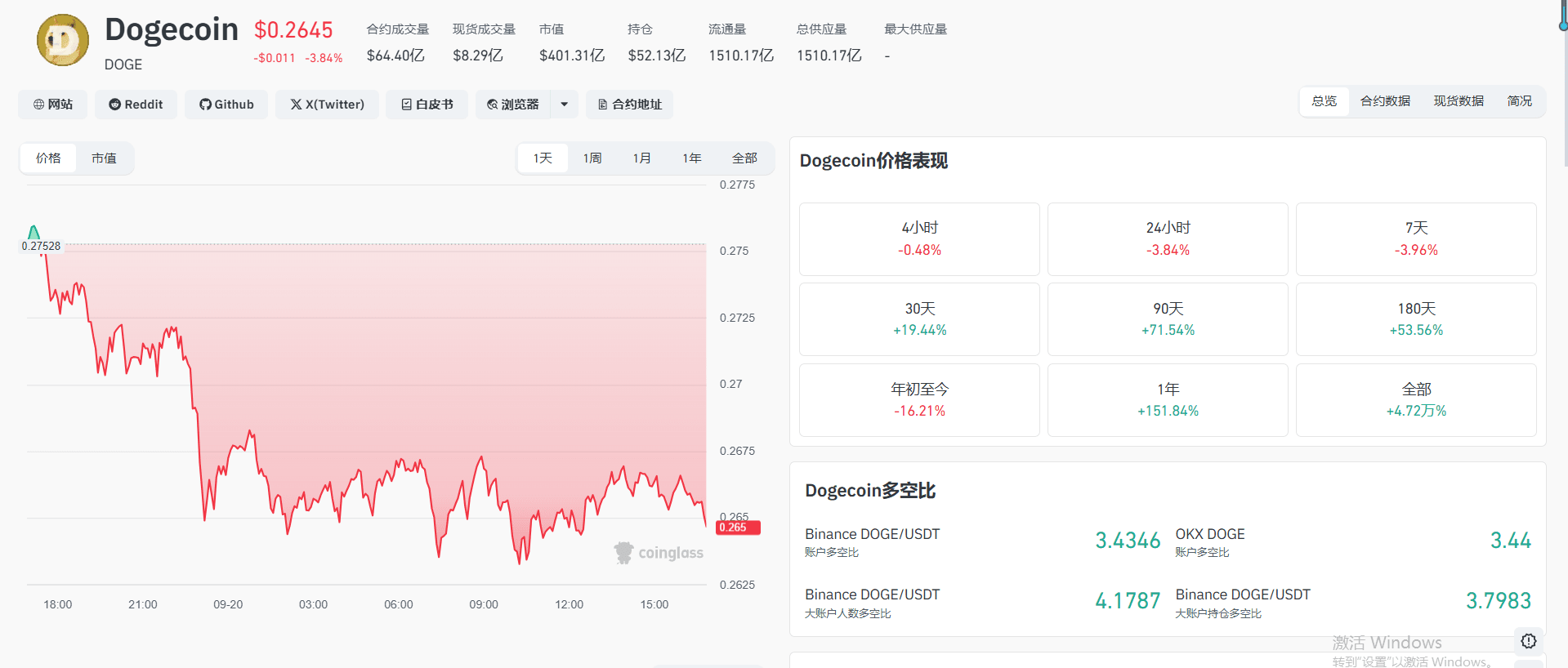
Task: Set chart range to 全部
Action: 744,158
